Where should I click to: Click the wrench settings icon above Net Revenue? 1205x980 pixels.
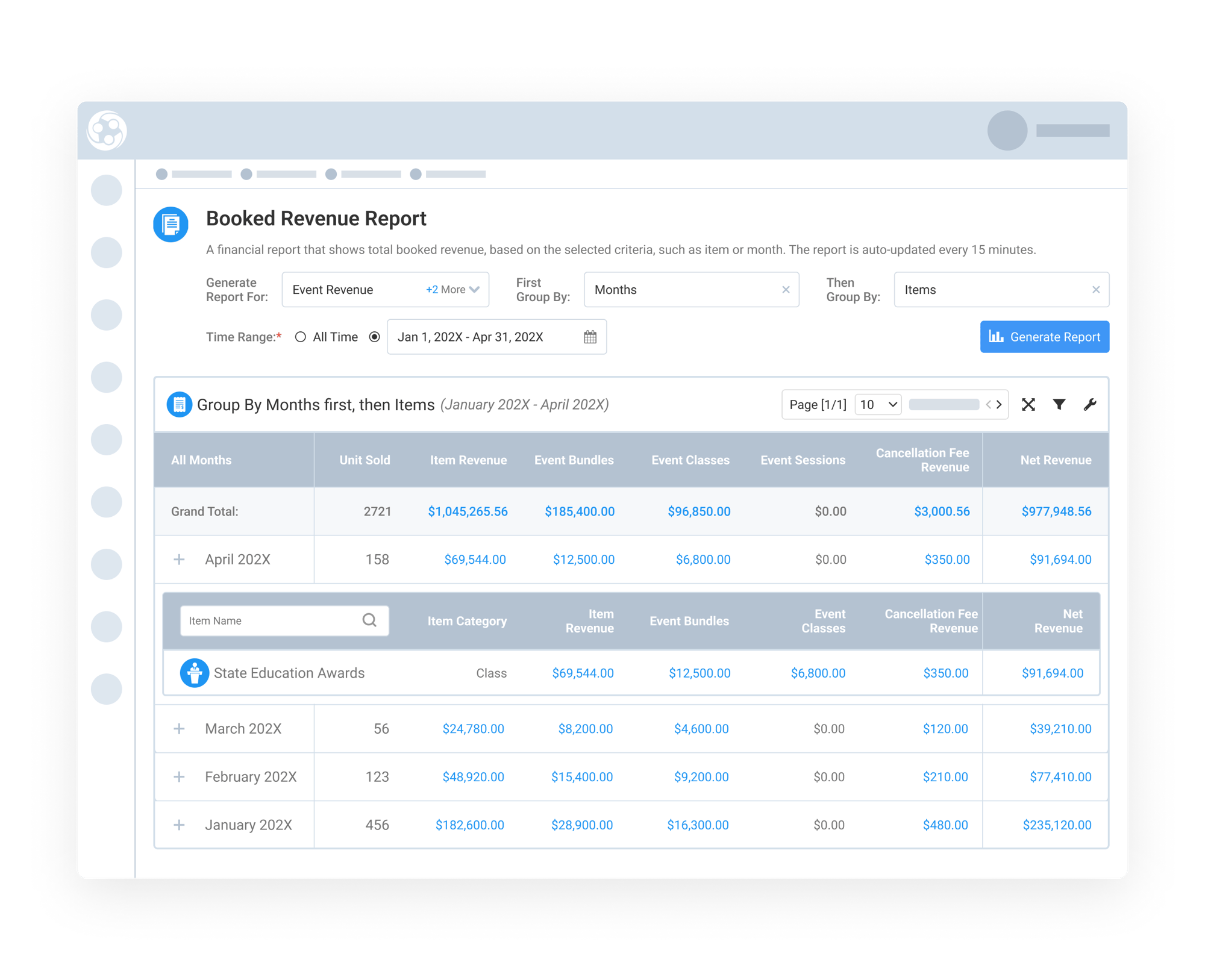pos(1091,404)
